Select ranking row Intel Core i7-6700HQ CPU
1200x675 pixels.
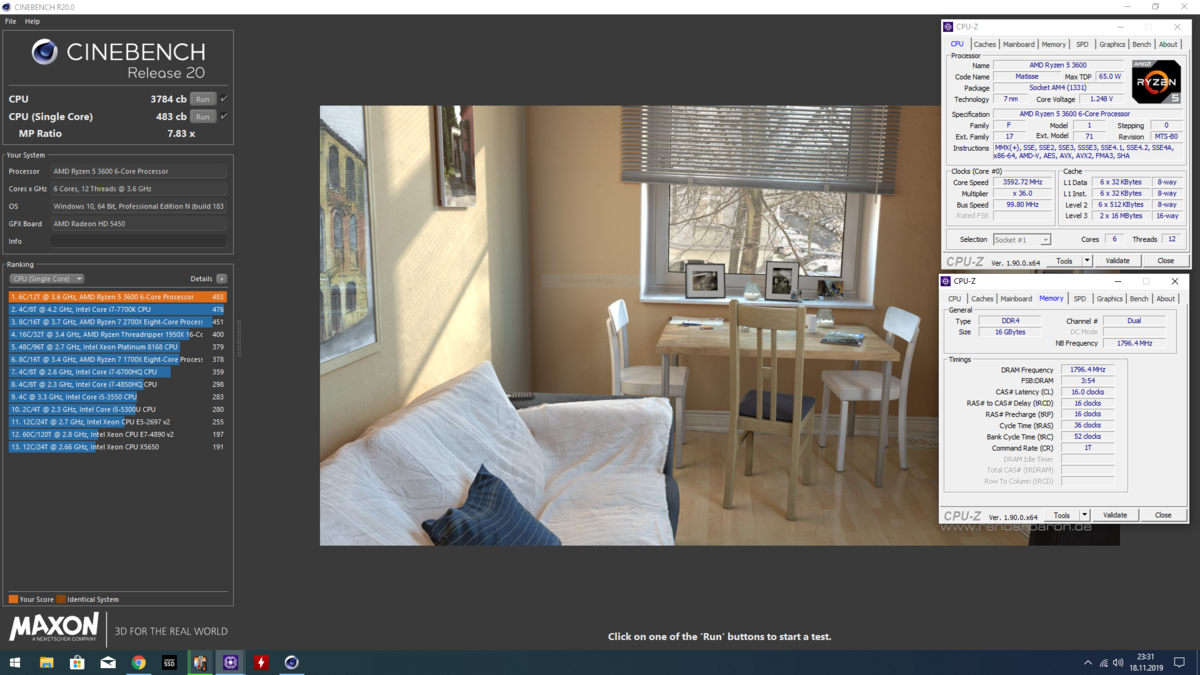118,372
